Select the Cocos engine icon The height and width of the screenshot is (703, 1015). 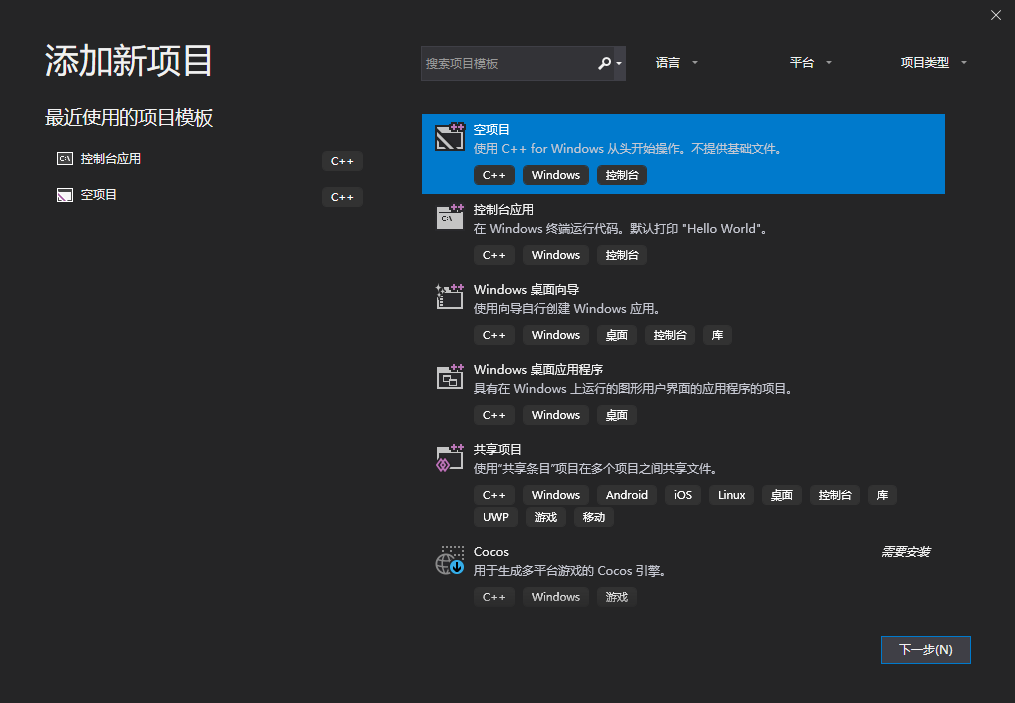click(x=449, y=561)
